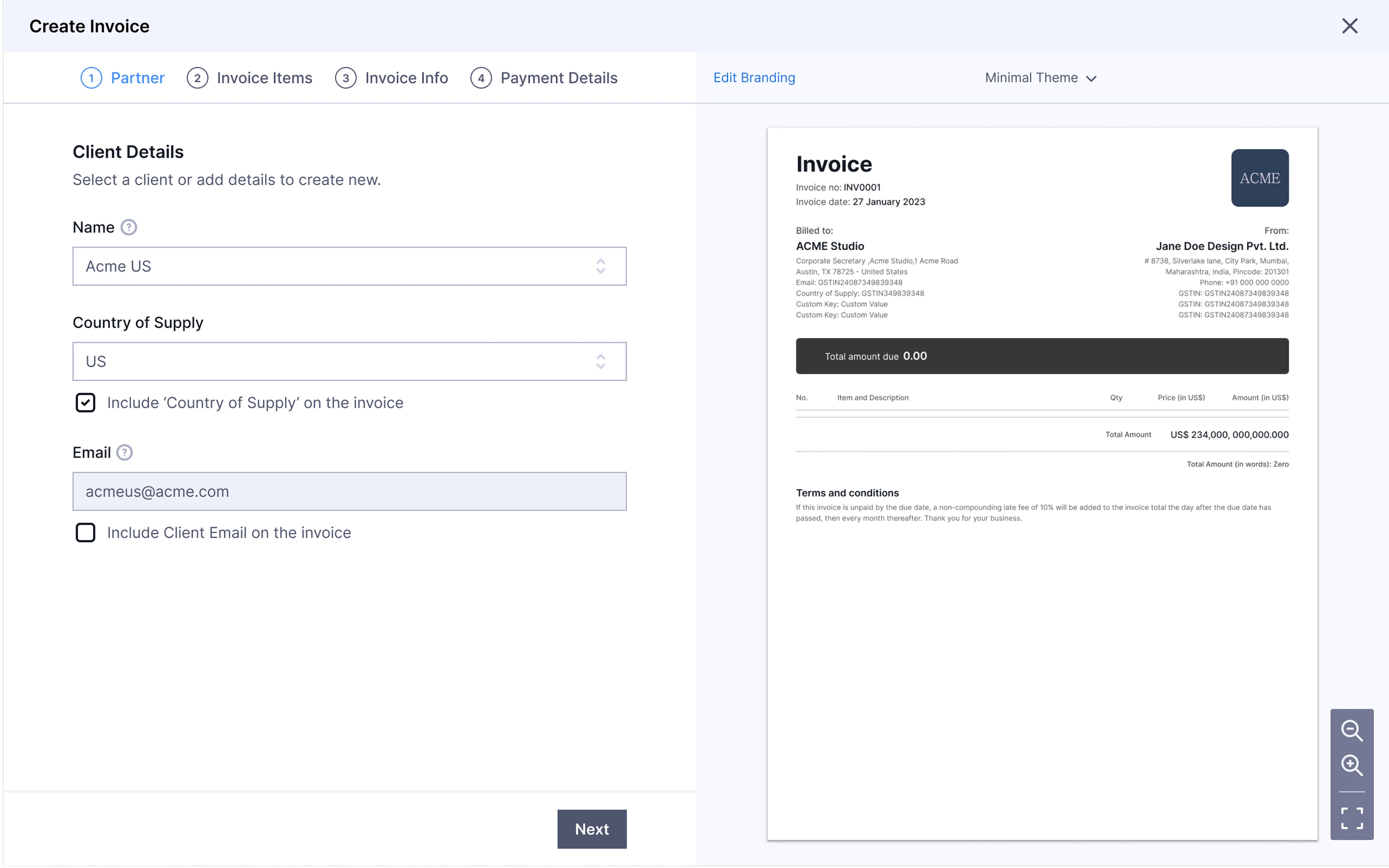Click the Next button

(592, 829)
